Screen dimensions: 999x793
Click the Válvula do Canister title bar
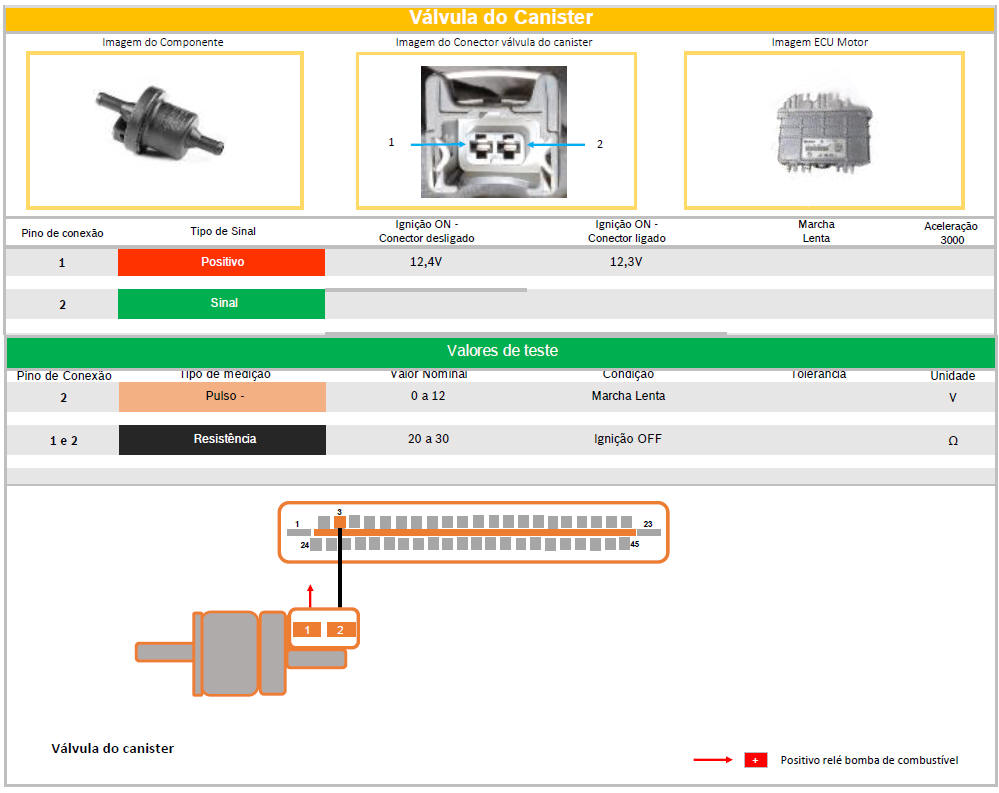(x=501, y=18)
